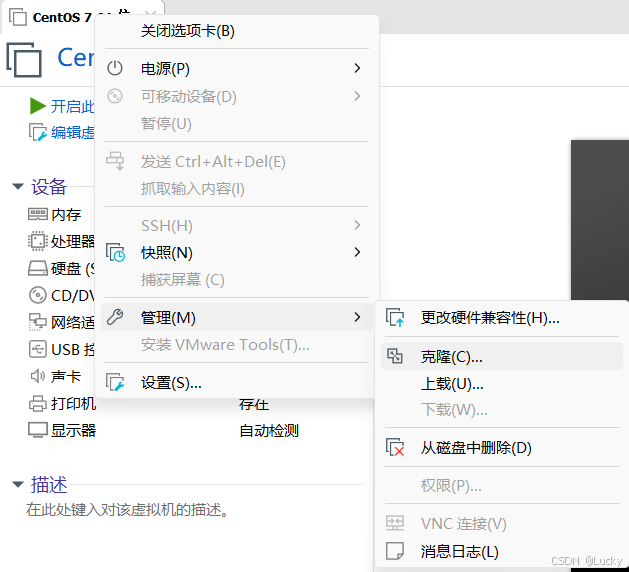
Task: Open 消息日志(L) from the submenu
Action: pos(501,551)
